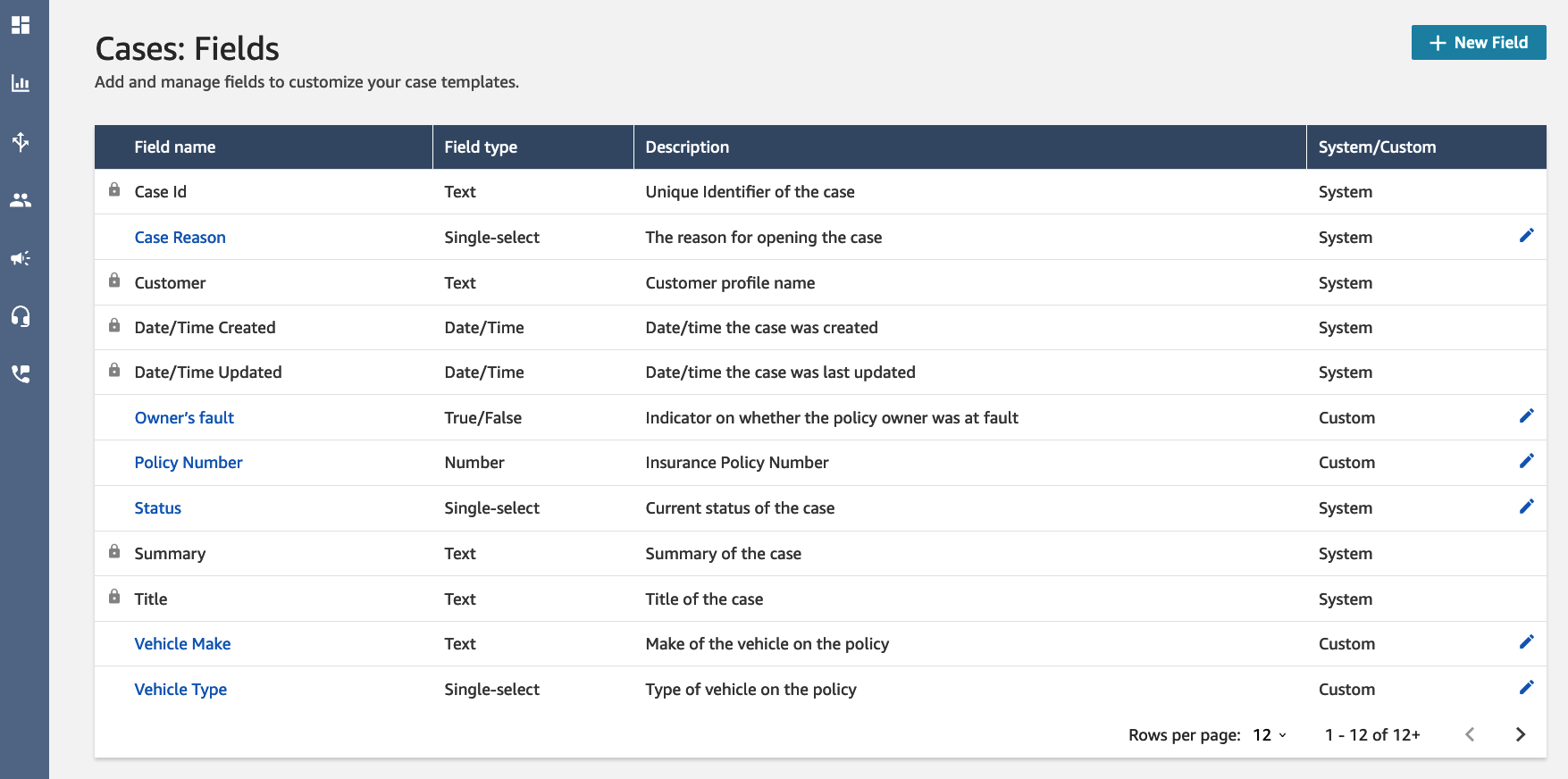This screenshot has height=779, width=1568.
Task: Expand the Rows per page dropdown
Action: [1269, 735]
